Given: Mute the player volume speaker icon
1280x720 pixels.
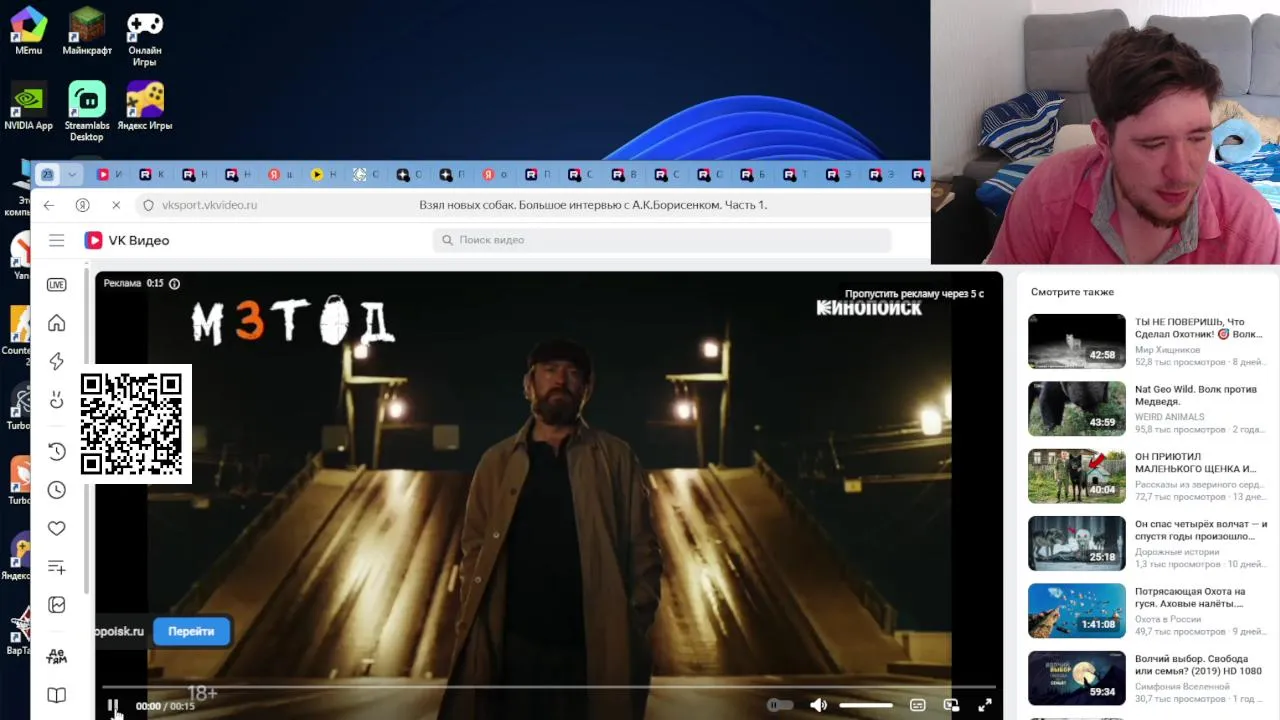Looking at the screenshot, I should click(x=818, y=705).
